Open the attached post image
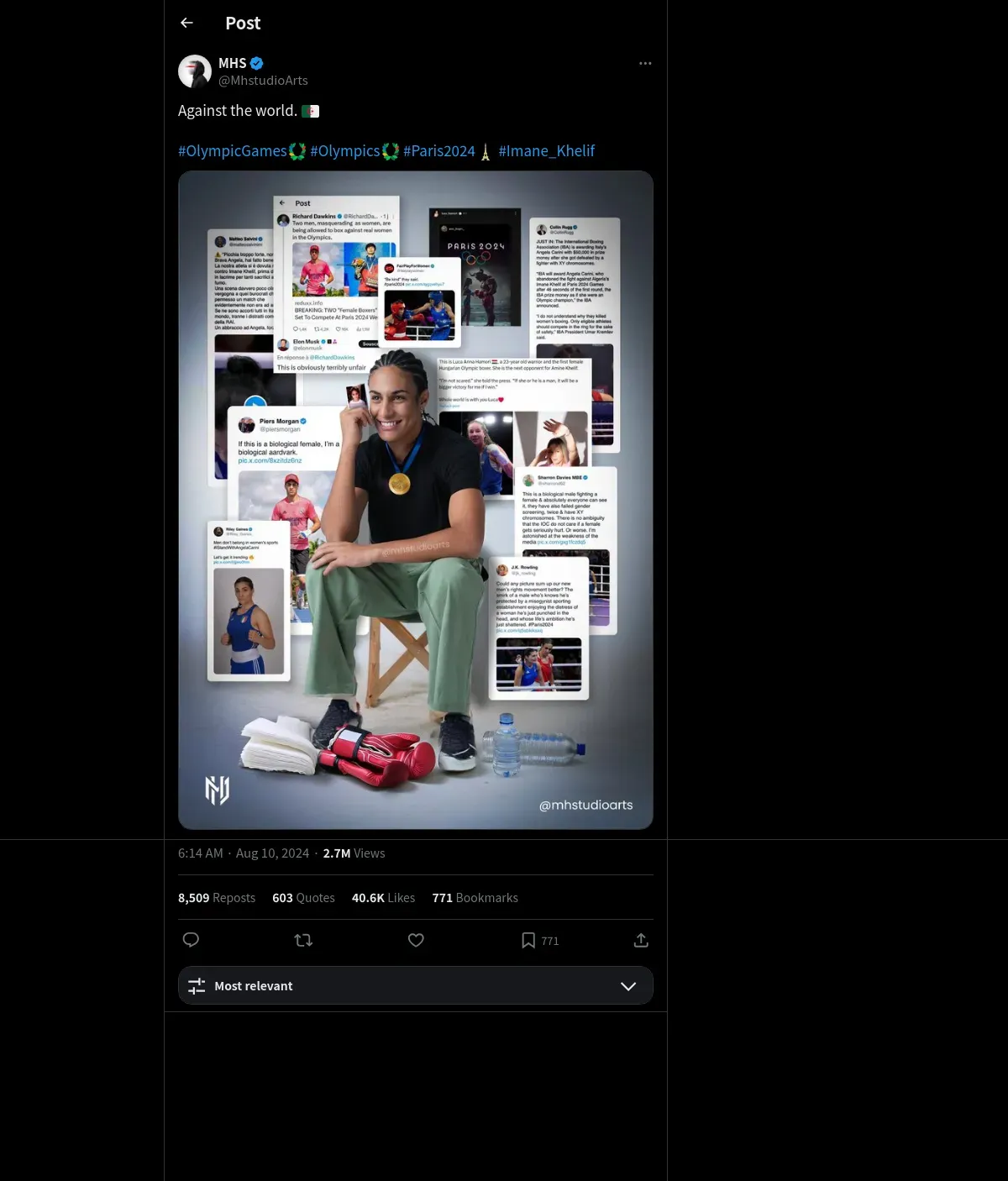Image resolution: width=1008 pixels, height=1181 pixels. (x=416, y=500)
